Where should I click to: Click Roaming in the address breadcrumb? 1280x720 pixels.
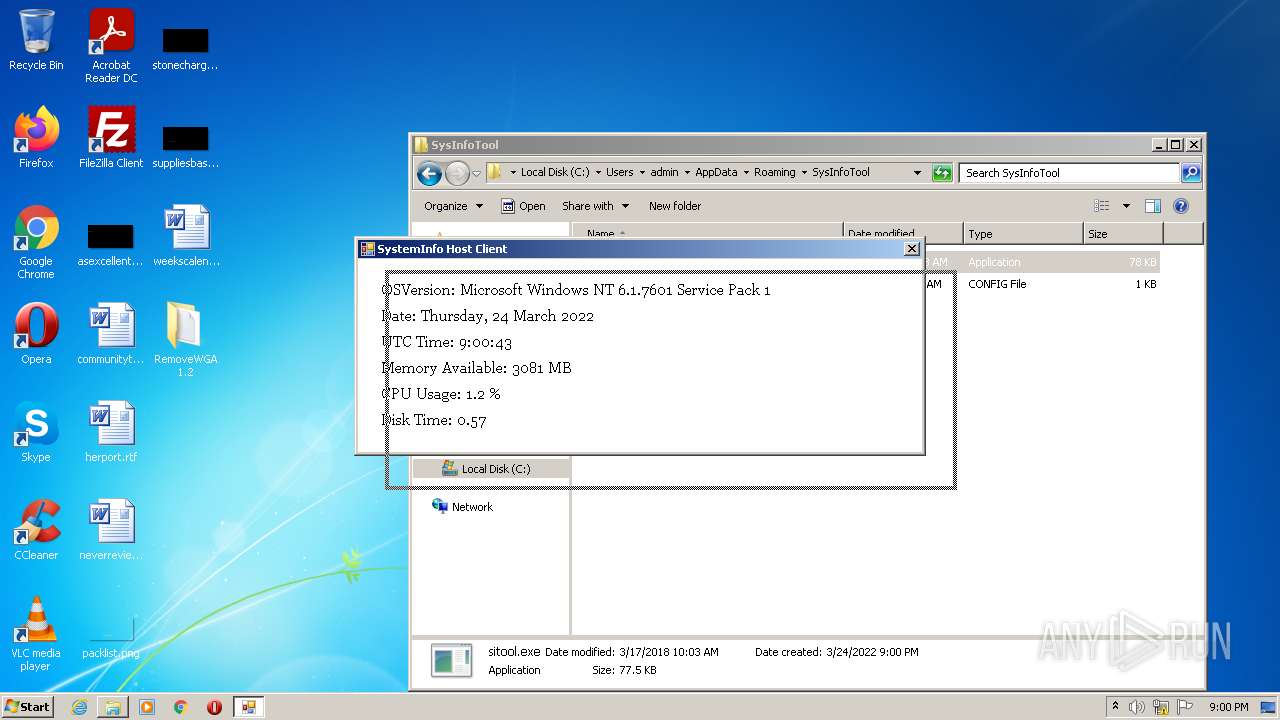pyautogui.click(x=775, y=172)
